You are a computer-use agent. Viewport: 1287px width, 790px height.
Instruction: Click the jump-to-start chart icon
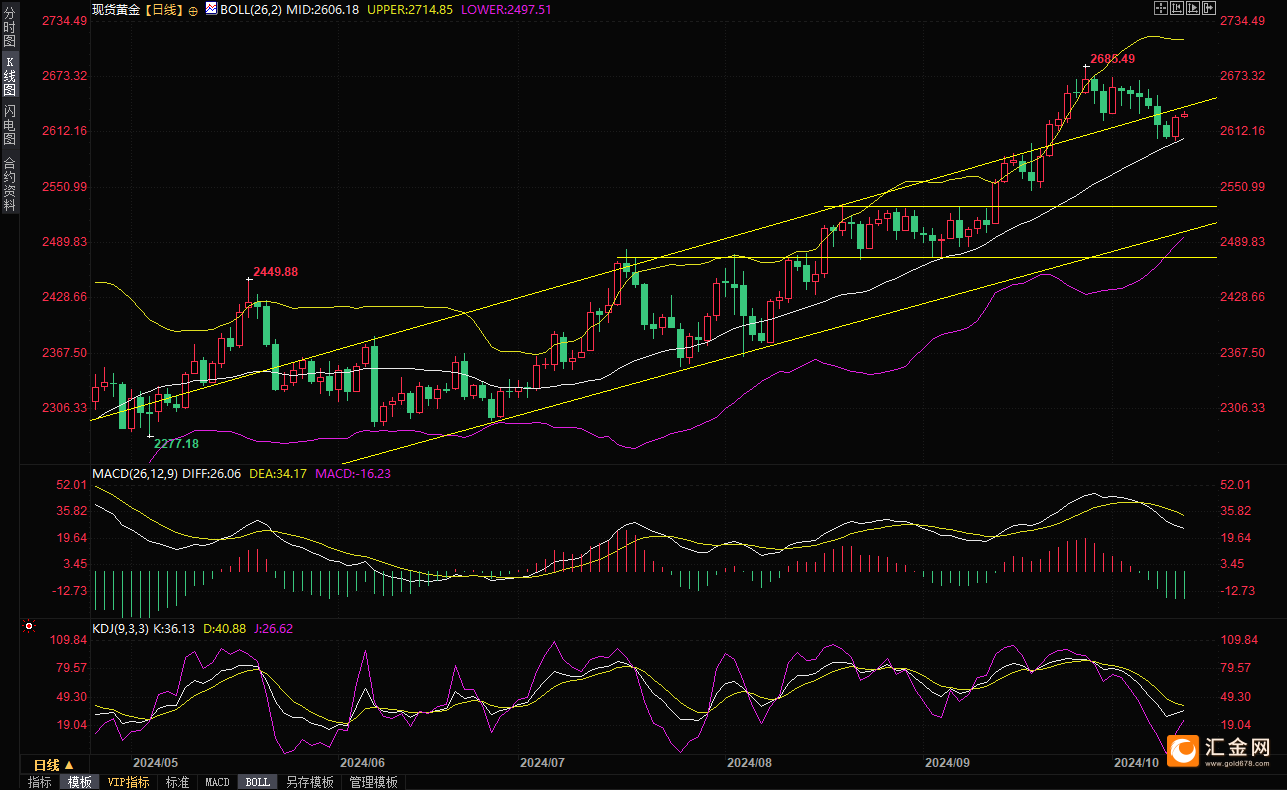[1177, 8]
